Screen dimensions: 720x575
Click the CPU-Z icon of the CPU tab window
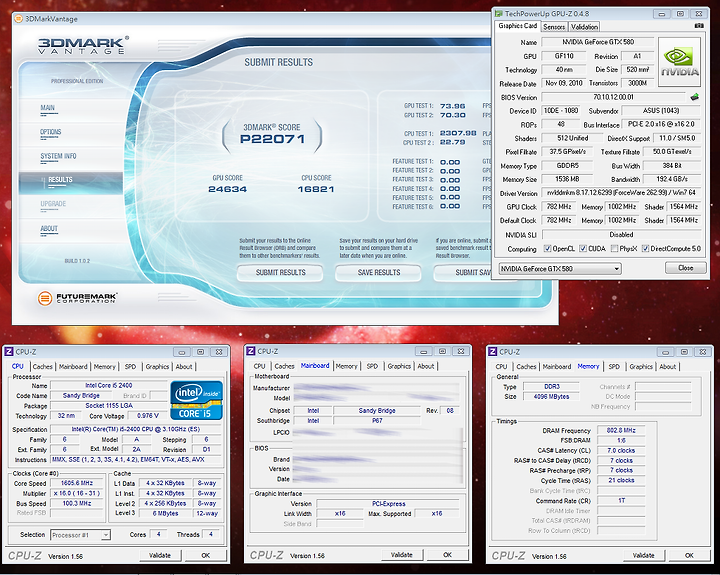(9, 352)
